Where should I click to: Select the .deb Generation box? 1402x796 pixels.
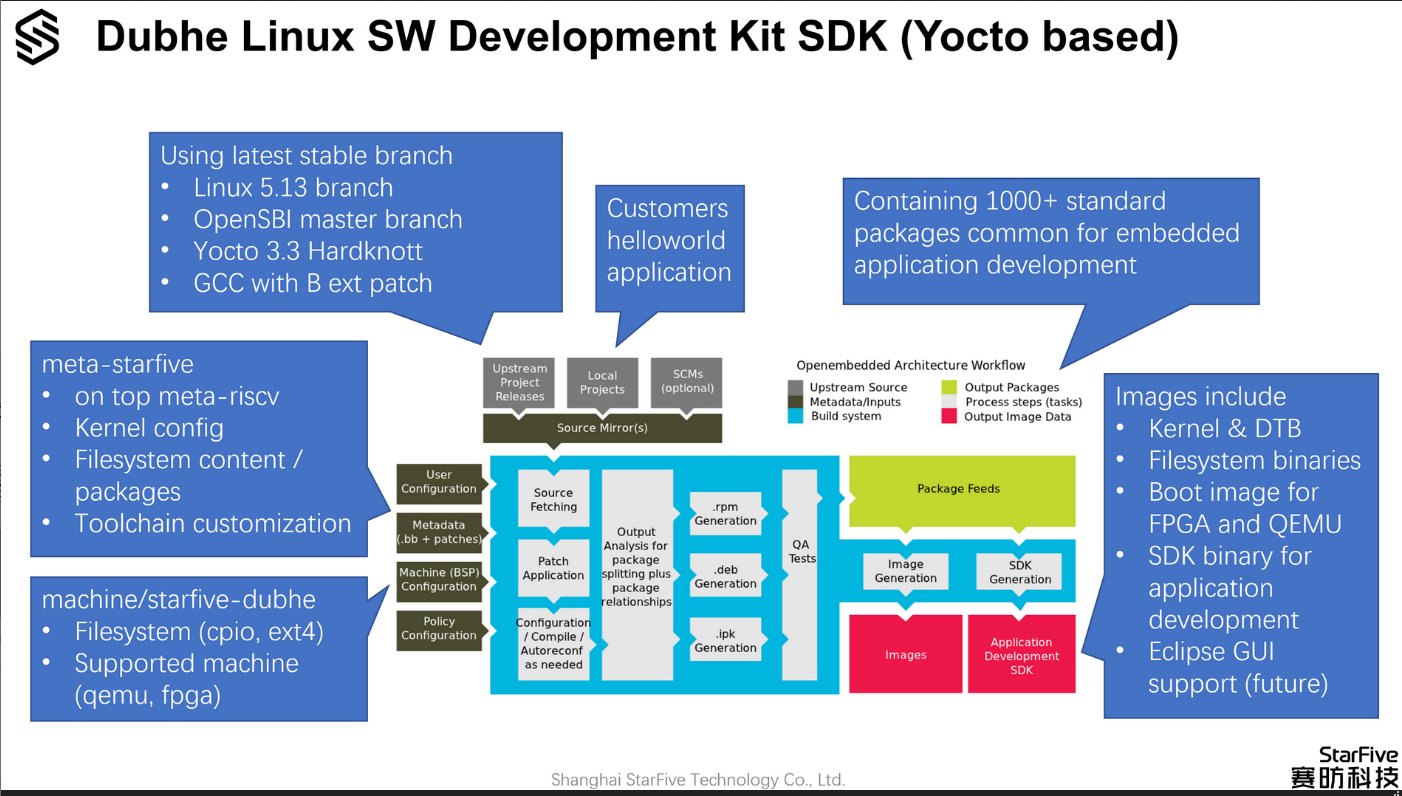click(726, 577)
